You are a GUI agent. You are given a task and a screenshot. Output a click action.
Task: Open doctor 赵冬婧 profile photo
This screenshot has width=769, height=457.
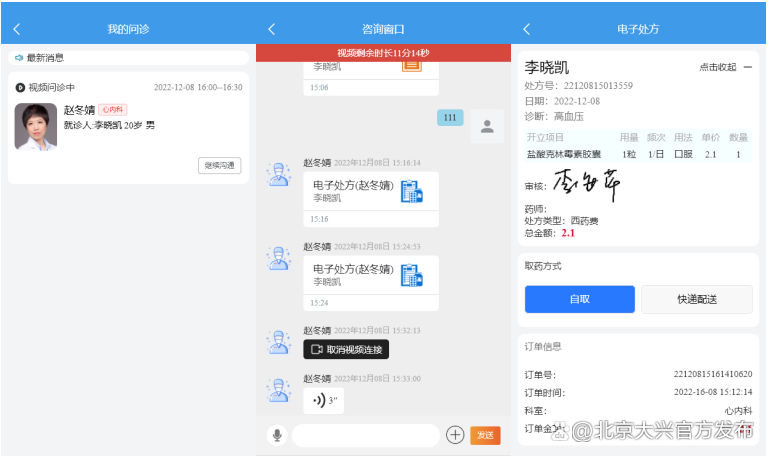pos(36,126)
